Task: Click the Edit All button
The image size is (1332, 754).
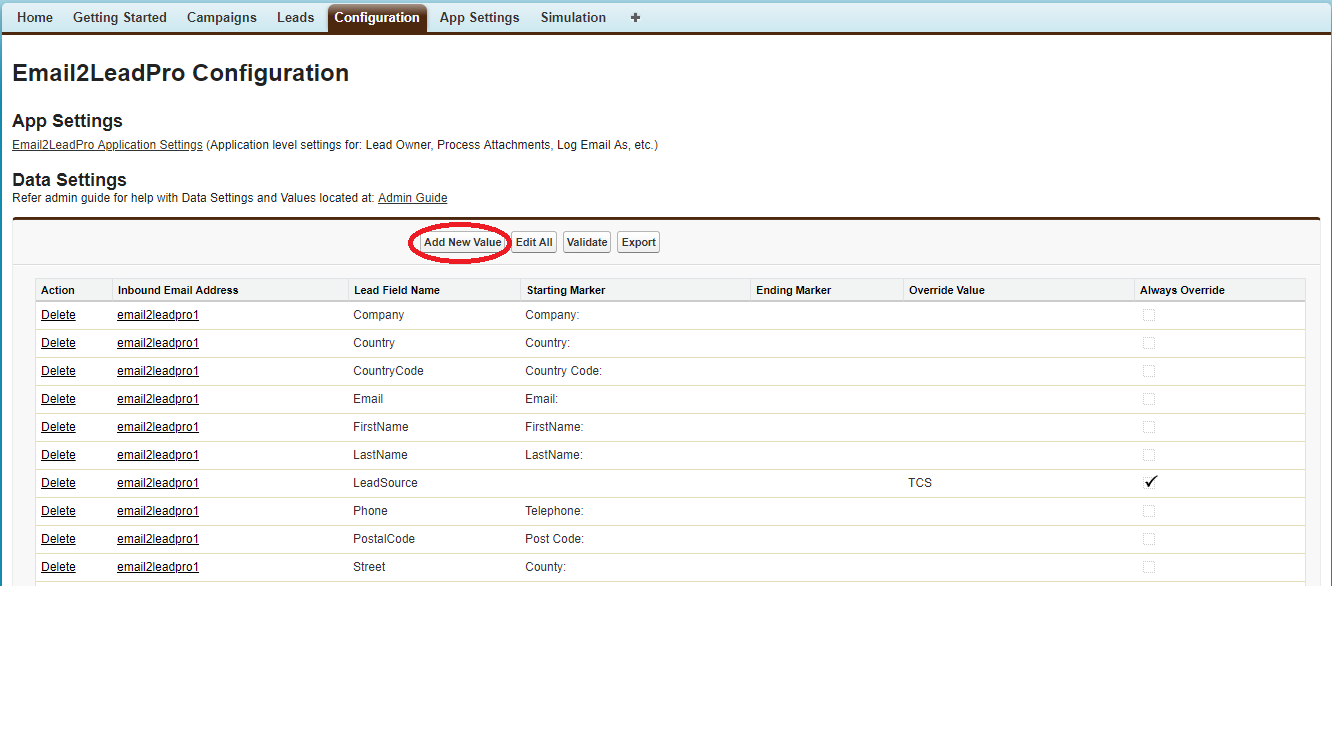Action: tap(534, 243)
